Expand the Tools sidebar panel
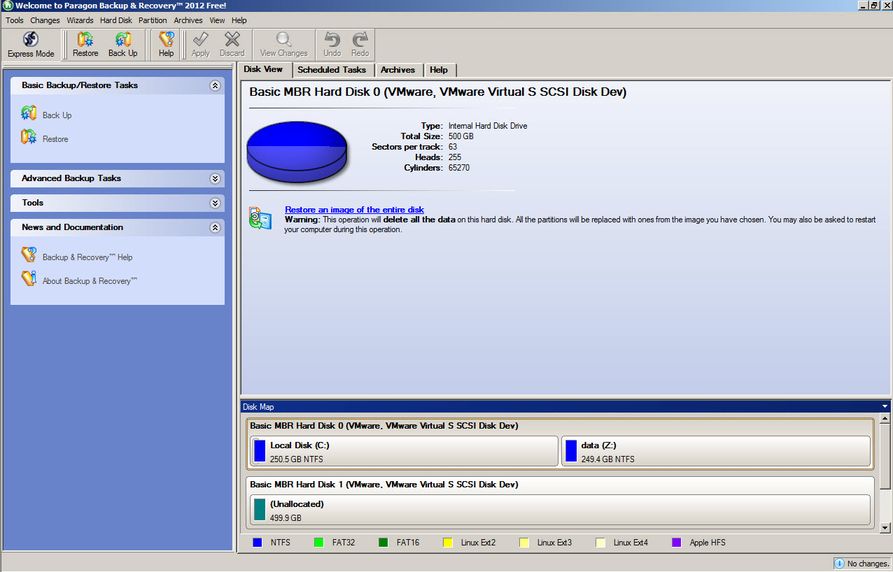The image size is (893, 572). (215, 203)
